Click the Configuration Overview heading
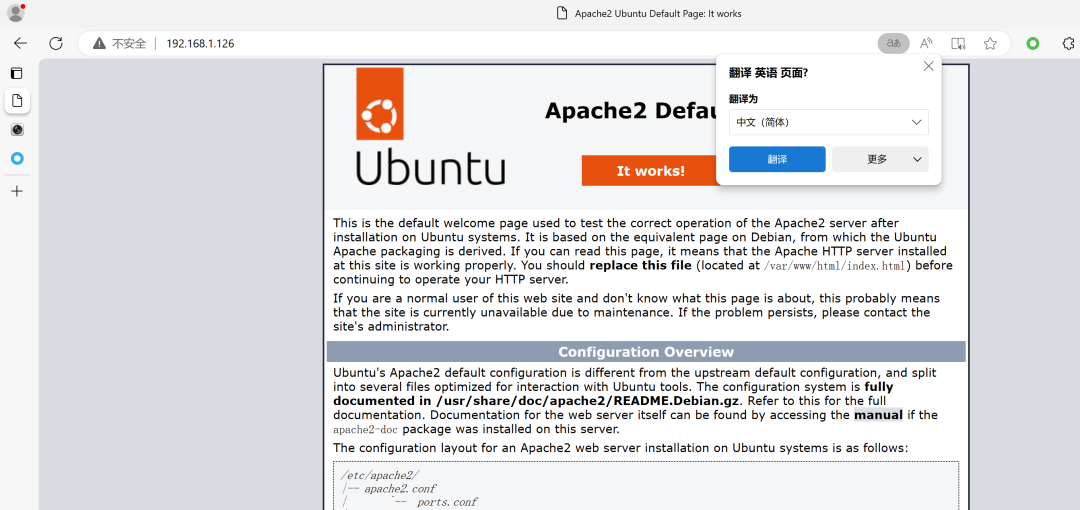Viewport: 1080px width, 510px height. click(x=646, y=352)
